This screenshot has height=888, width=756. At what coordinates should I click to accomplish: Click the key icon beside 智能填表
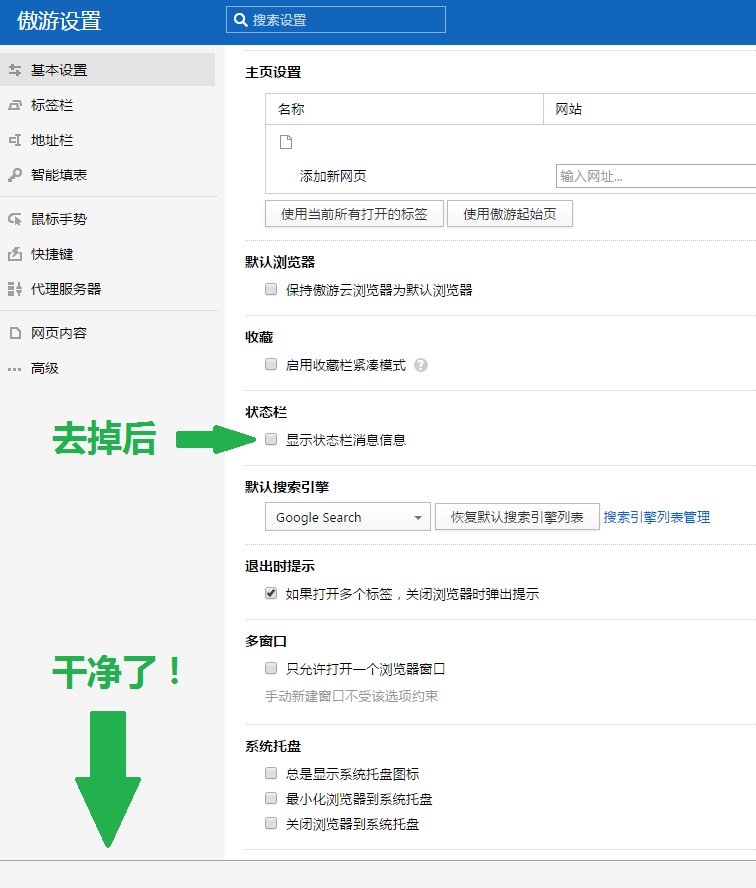pyautogui.click(x=15, y=175)
